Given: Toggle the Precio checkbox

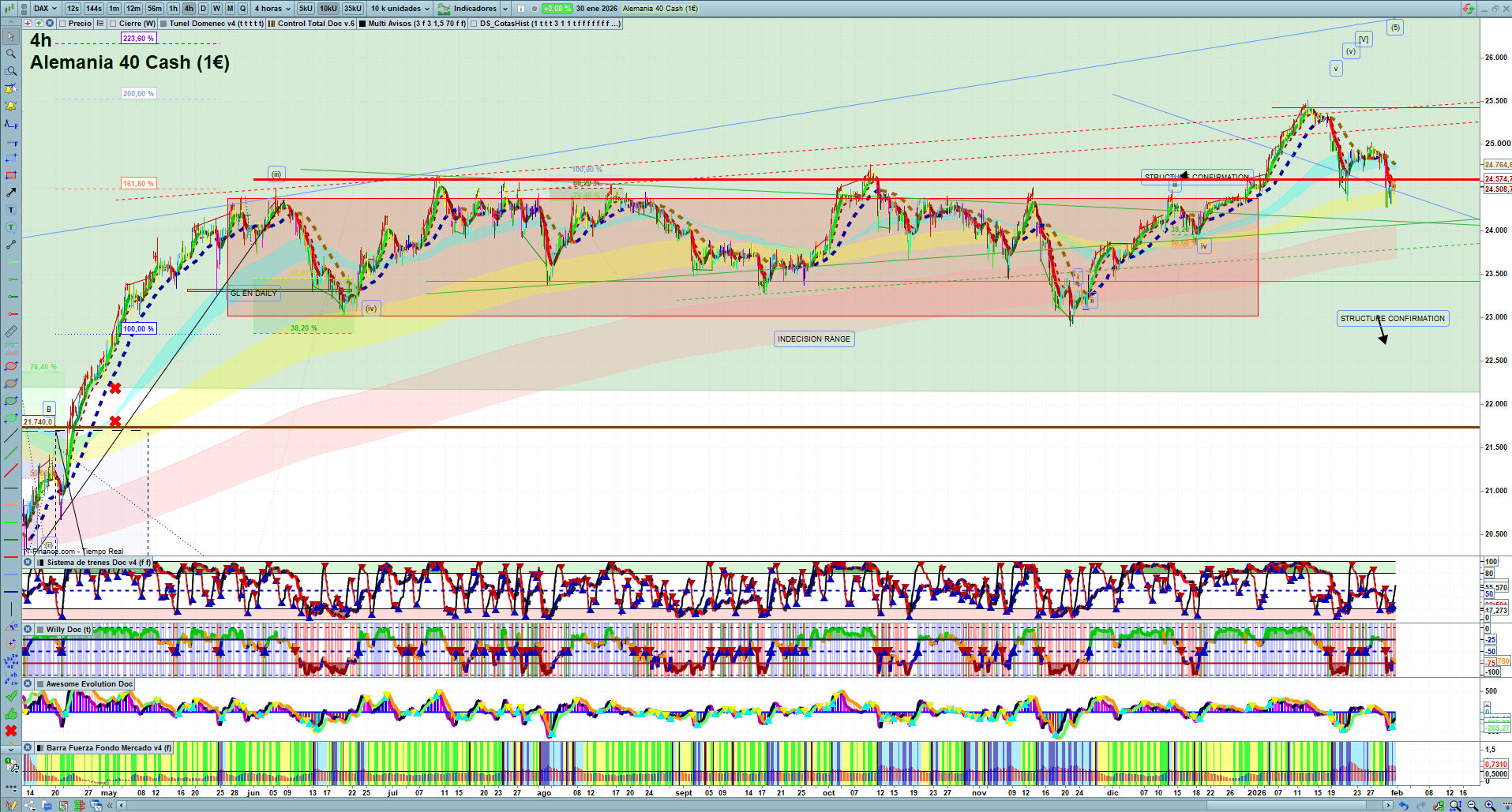Looking at the screenshot, I should tap(62, 24).
